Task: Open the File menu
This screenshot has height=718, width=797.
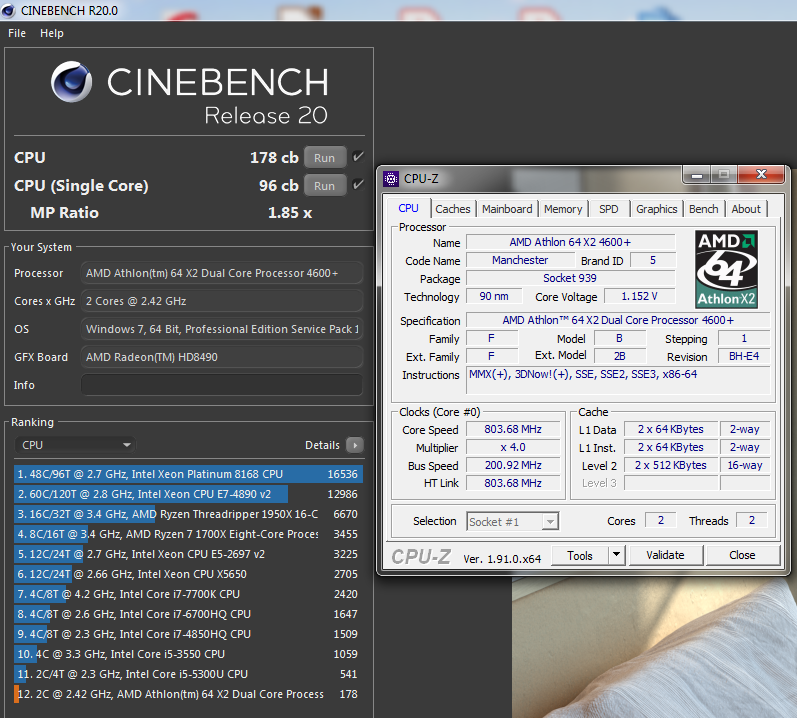Action: tap(17, 33)
